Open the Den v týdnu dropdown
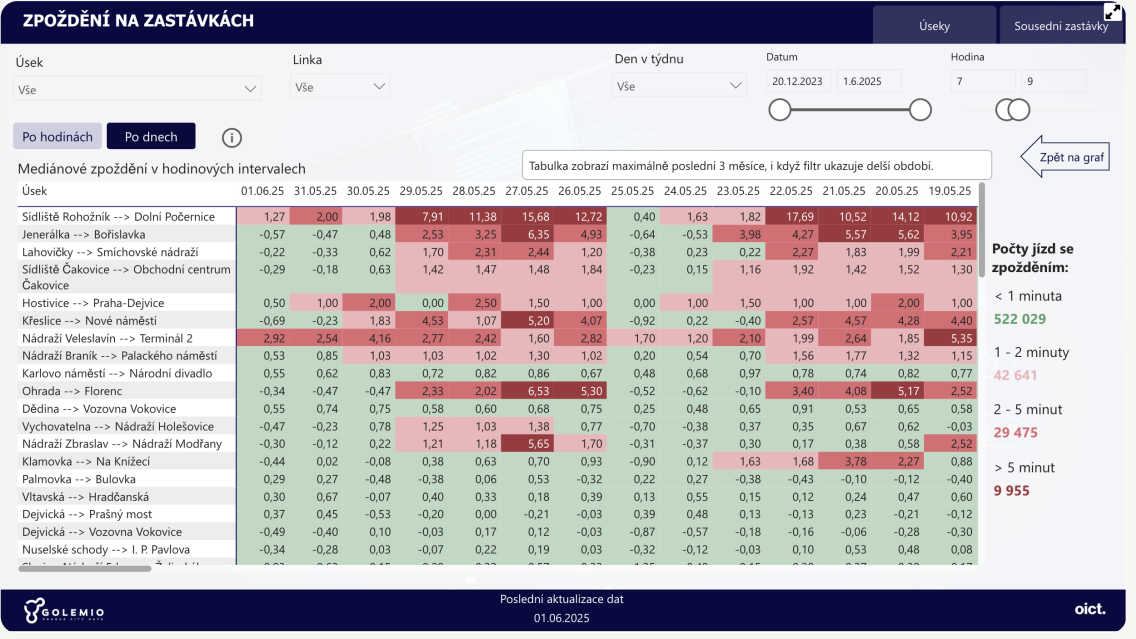The image size is (1136, 639). point(679,85)
